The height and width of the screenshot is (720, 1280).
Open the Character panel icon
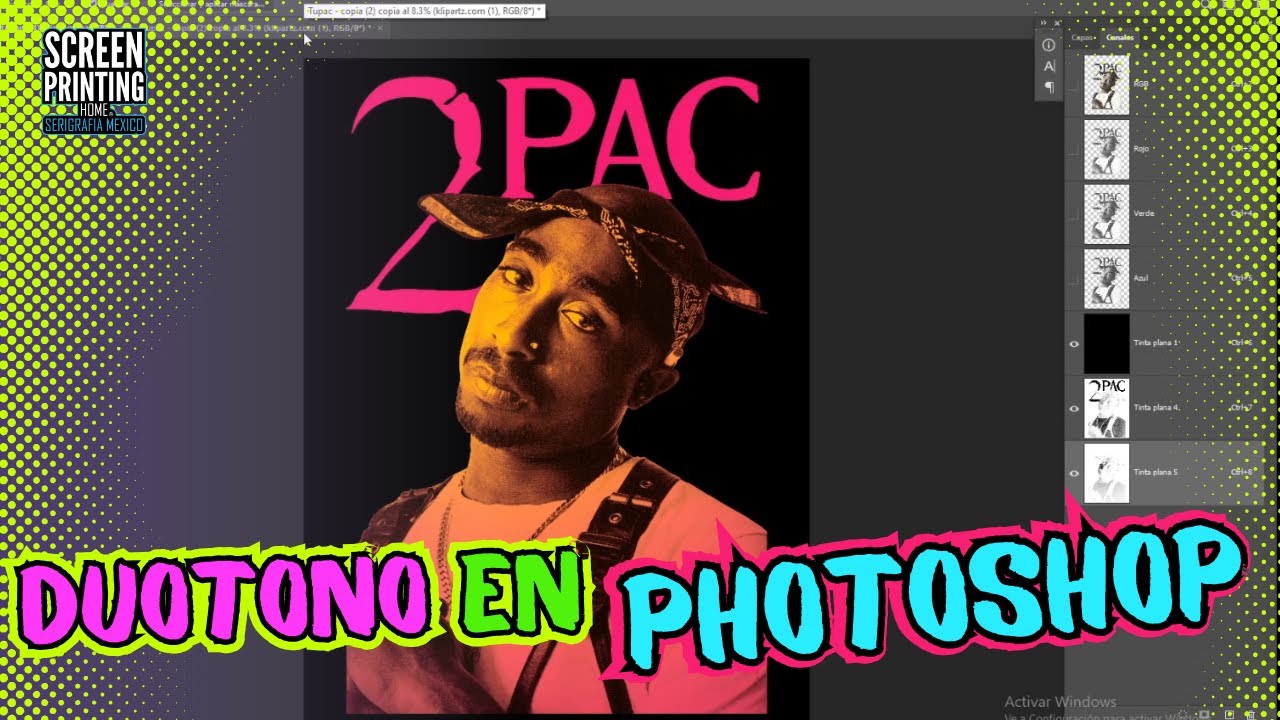1048,66
